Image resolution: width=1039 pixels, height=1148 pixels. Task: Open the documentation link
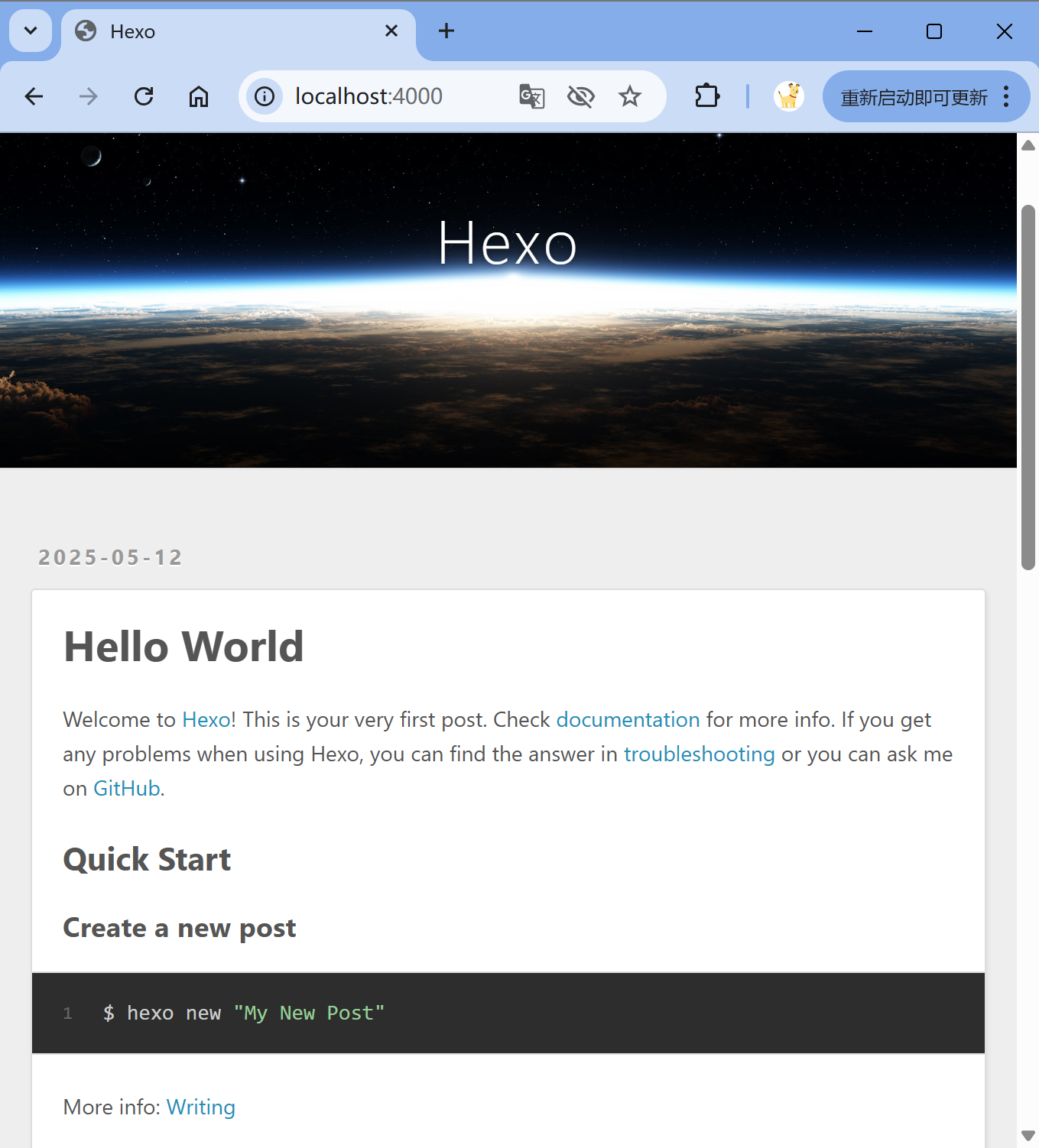[x=628, y=720]
